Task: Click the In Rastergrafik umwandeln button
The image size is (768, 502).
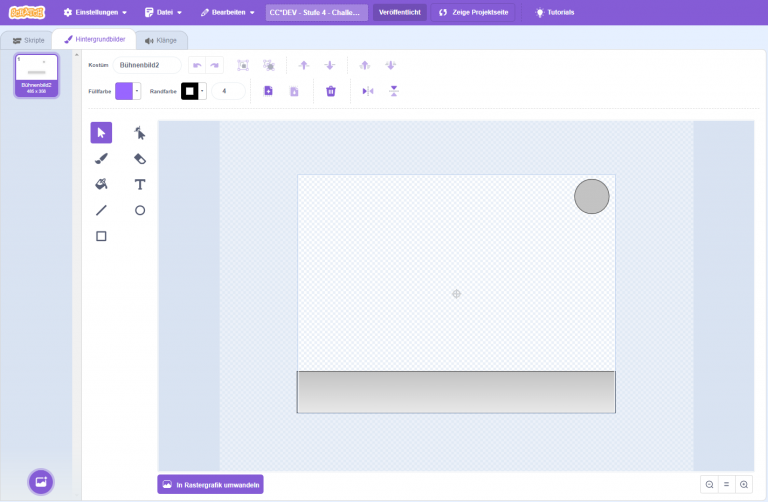Action: (210, 485)
